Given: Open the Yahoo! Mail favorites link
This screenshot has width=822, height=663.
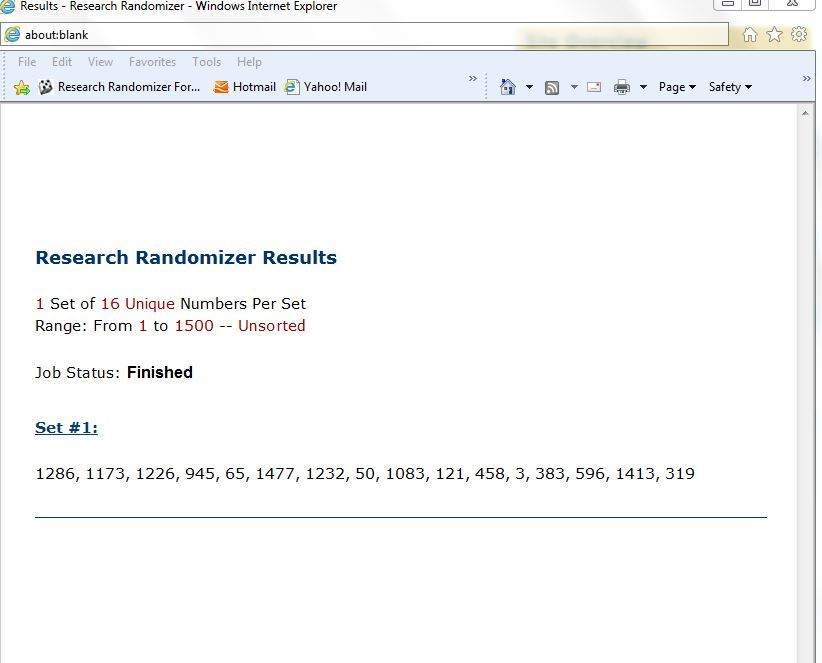Looking at the screenshot, I should pos(326,87).
